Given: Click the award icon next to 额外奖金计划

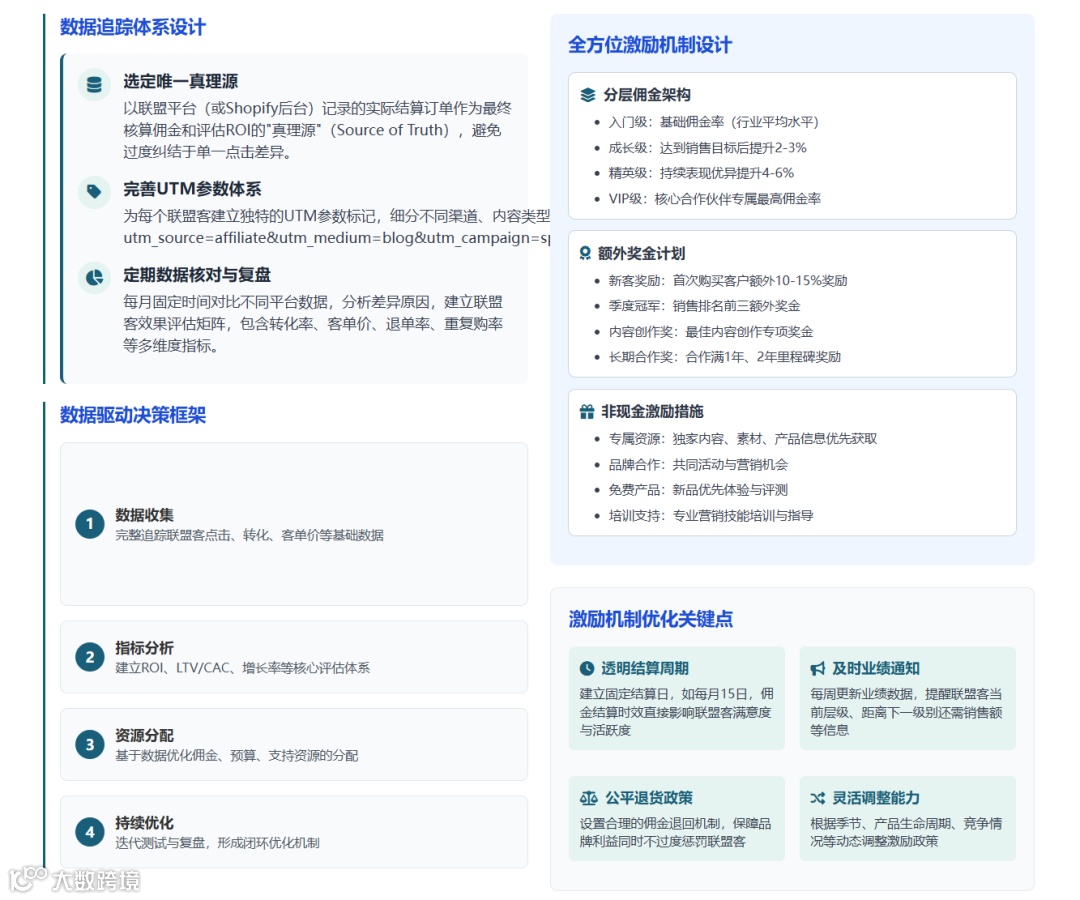Looking at the screenshot, I should (x=585, y=253).
